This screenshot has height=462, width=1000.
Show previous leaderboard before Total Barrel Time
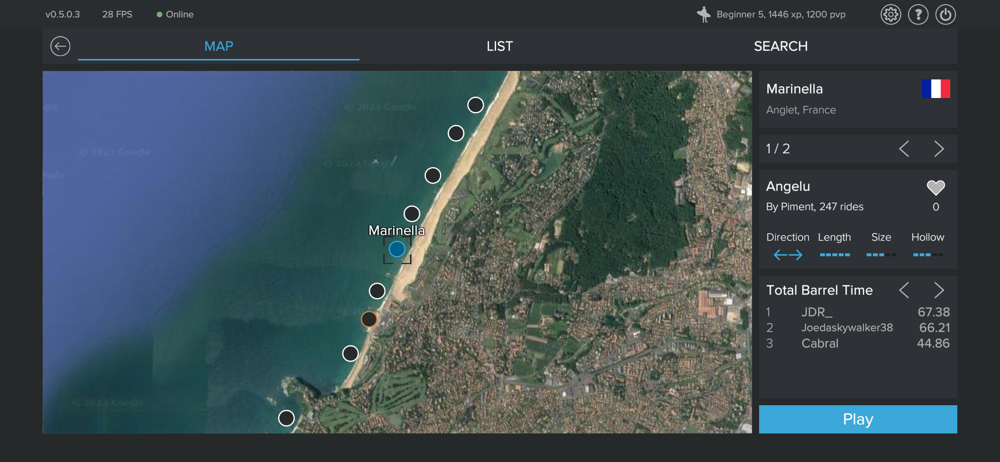pyautogui.click(x=904, y=290)
